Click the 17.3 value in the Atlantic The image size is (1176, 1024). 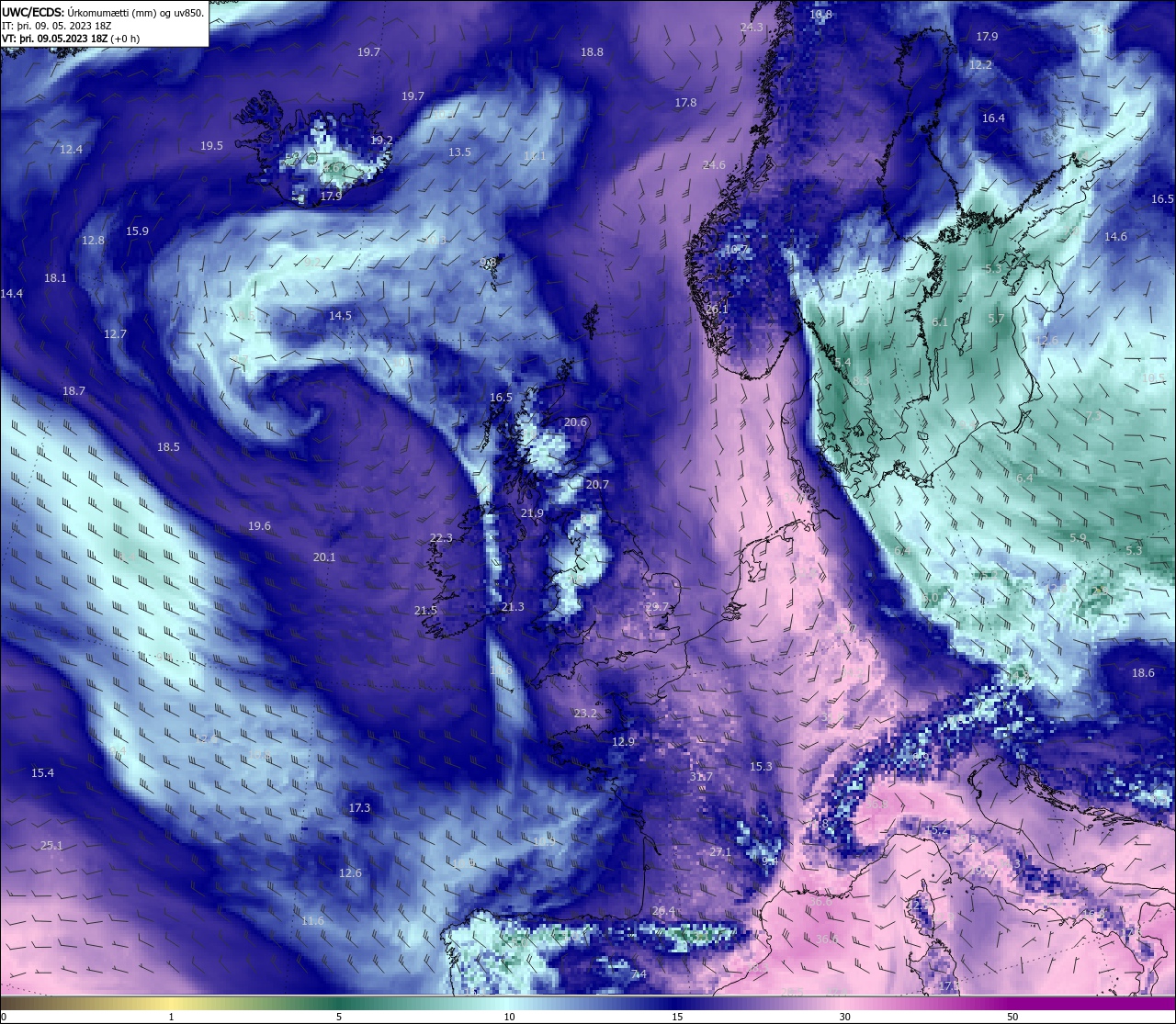pyautogui.click(x=359, y=808)
